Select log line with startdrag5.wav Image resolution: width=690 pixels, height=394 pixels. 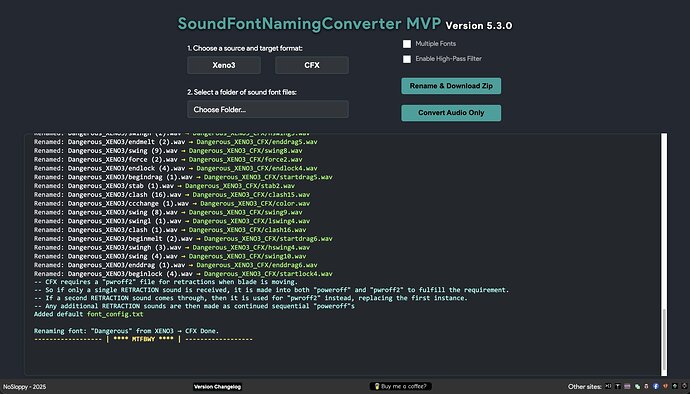[x=183, y=177]
